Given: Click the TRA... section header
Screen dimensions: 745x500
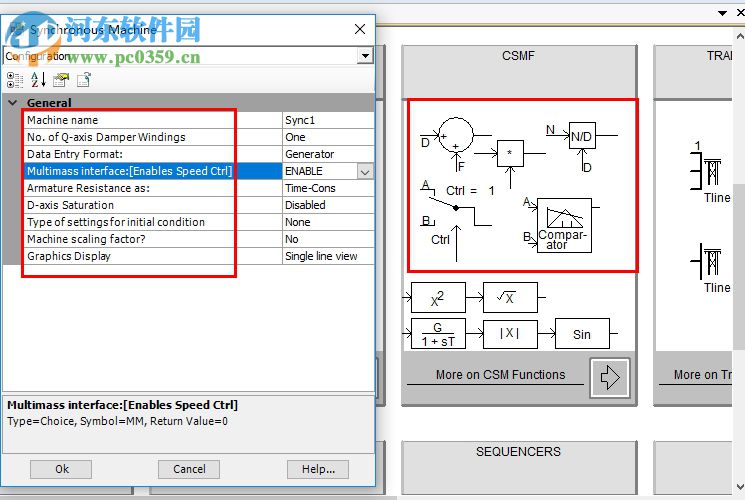Looking at the screenshot, I should [x=718, y=56].
